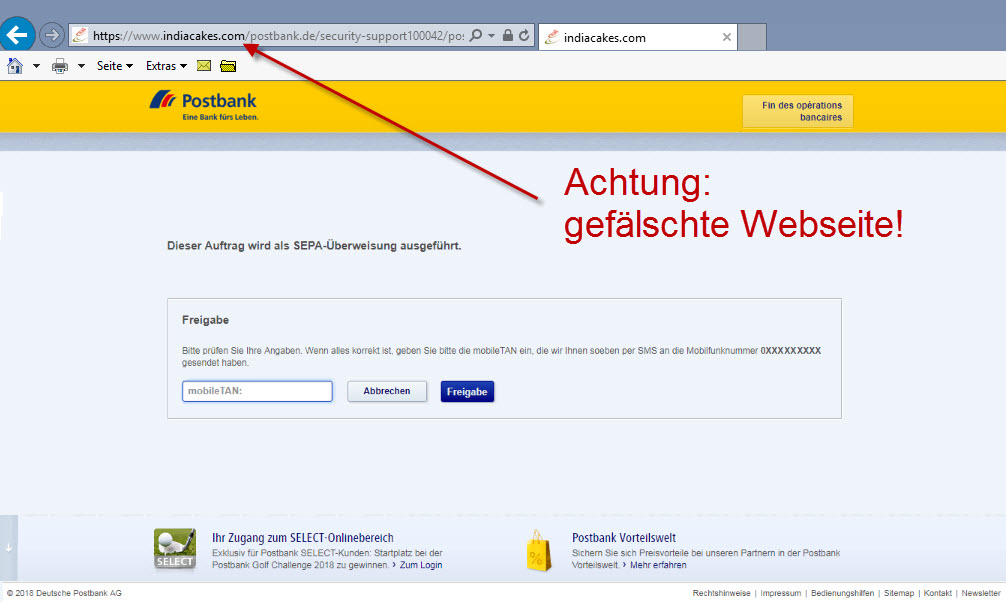Viewport: 1006px width, 604px height.
Task: Open the Mehr erfahren link
Action: click(x=658, y=565)
